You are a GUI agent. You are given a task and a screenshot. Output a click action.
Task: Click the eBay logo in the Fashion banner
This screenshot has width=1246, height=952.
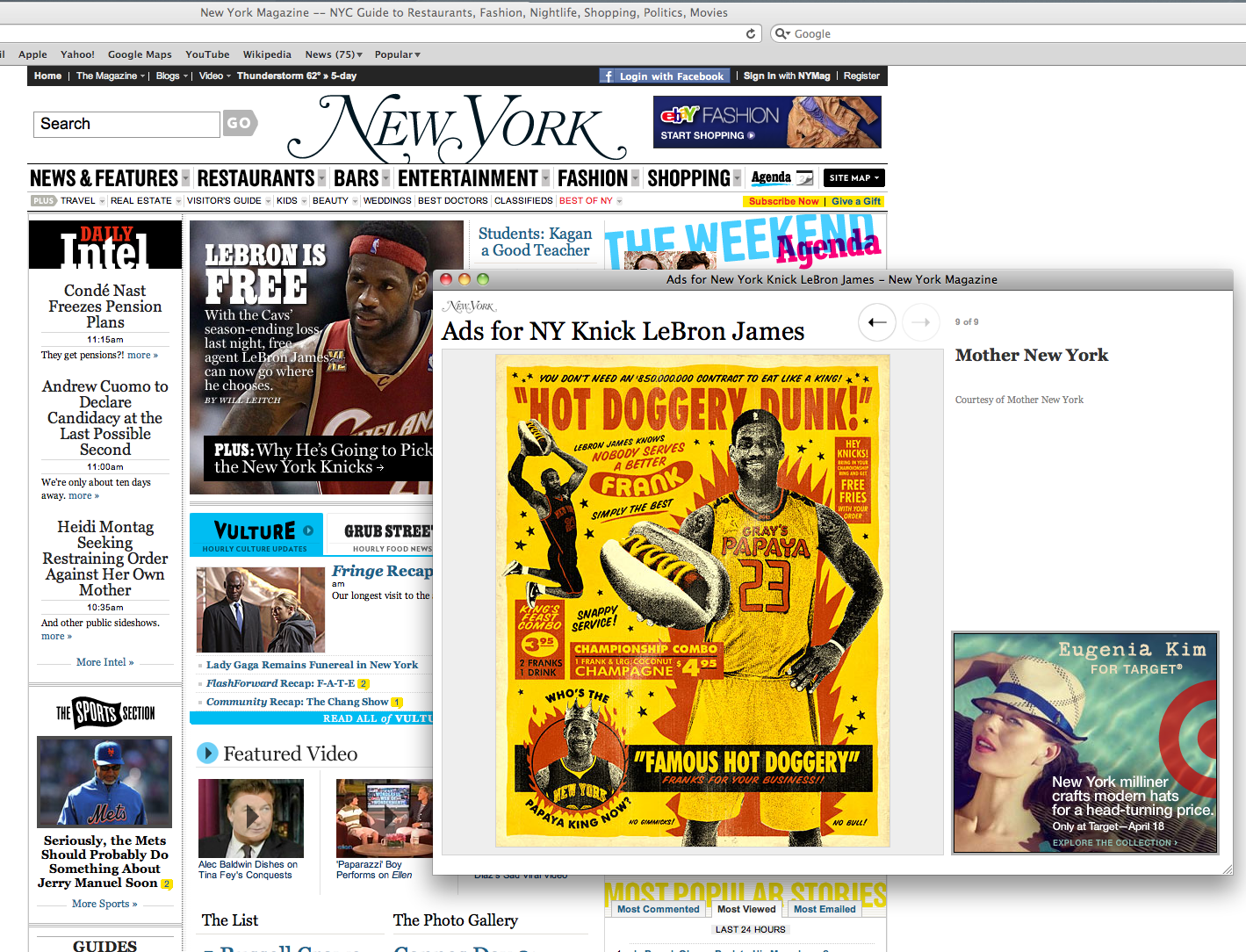point(679,115)
